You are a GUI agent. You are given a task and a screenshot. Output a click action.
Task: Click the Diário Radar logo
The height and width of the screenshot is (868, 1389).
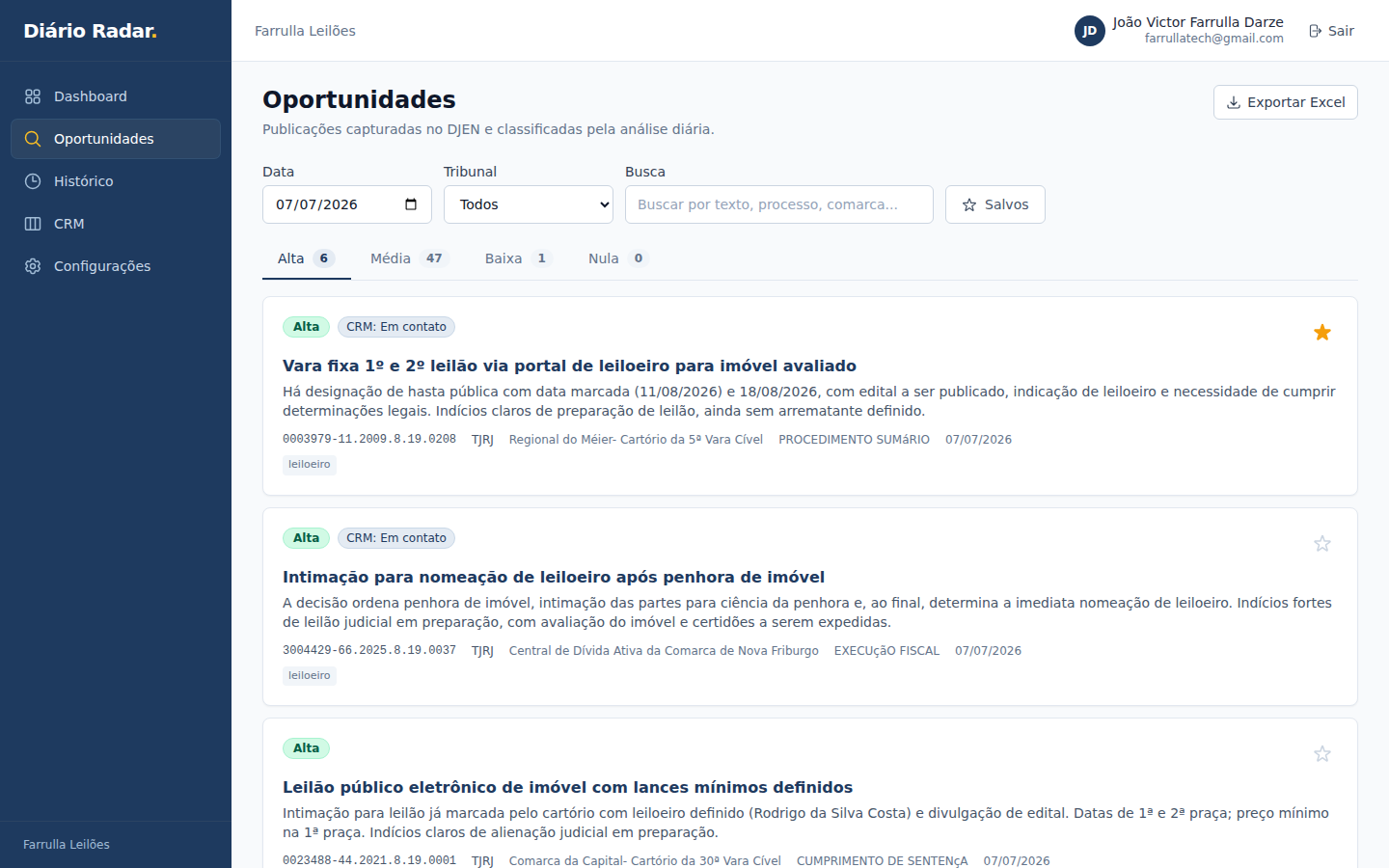coord(90,31)
